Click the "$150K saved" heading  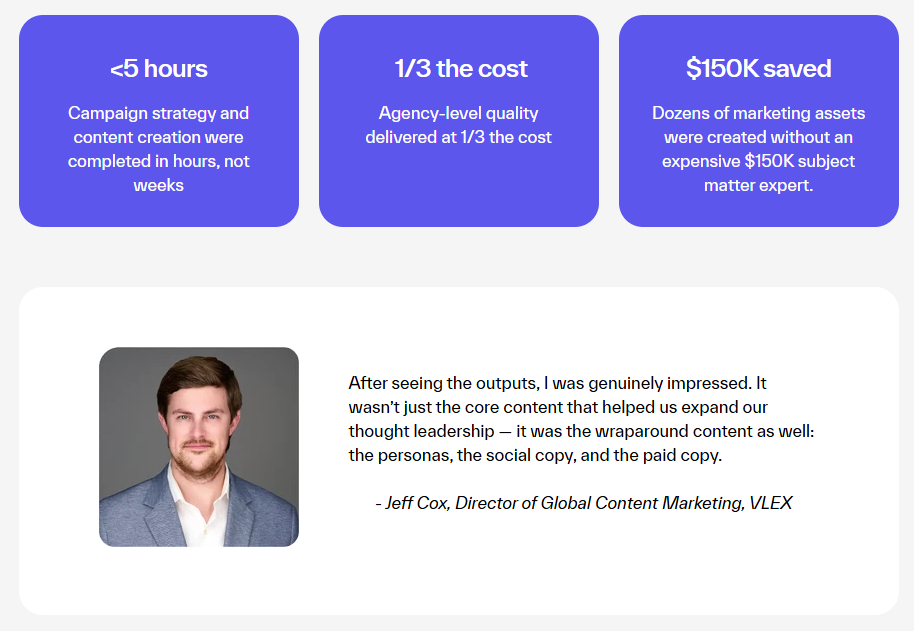[758, 68]
